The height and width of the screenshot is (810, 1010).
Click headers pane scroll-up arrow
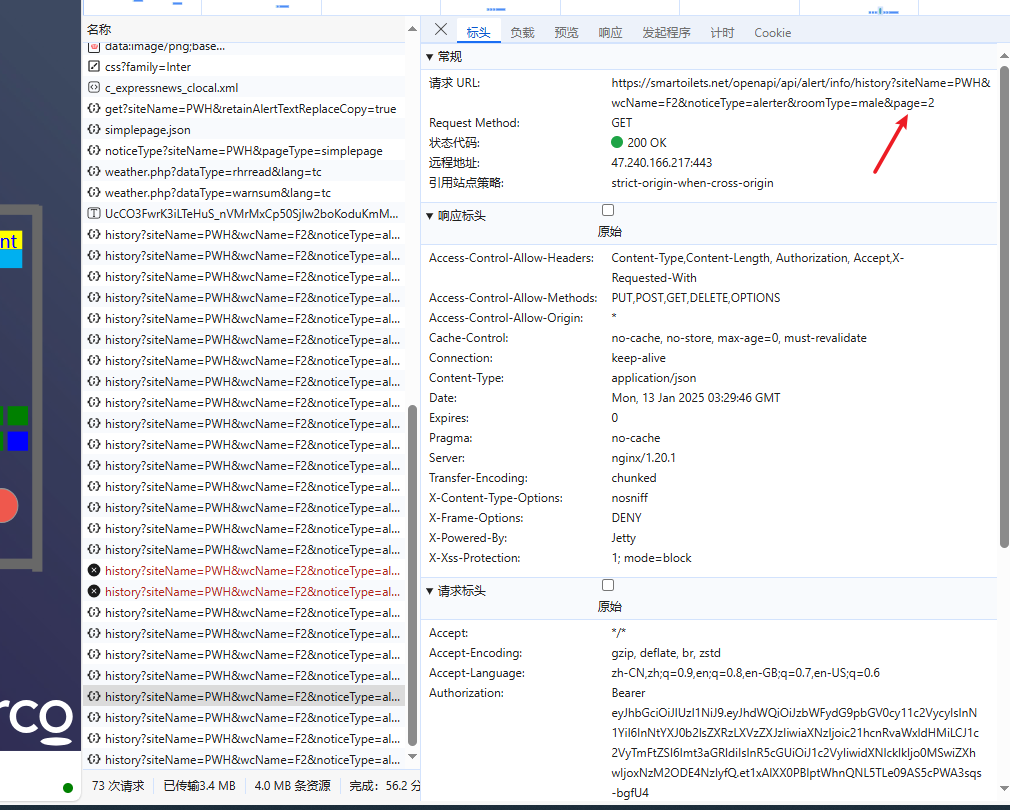pos(1004,55)
